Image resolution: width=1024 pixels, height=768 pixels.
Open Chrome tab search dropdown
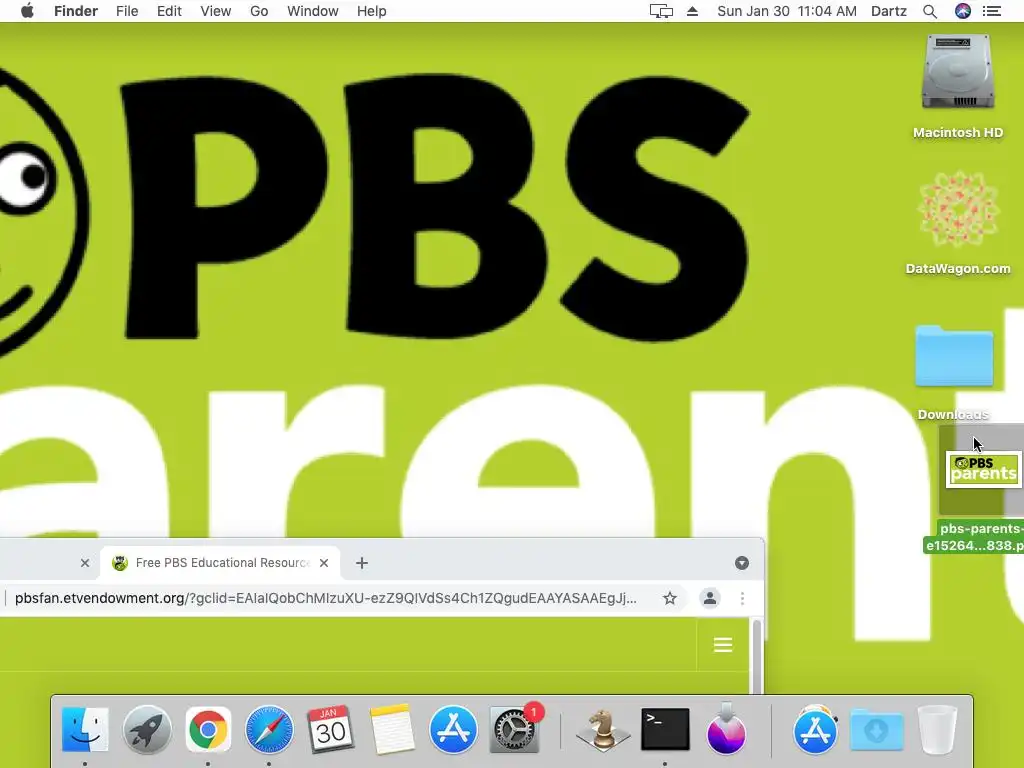742,563
